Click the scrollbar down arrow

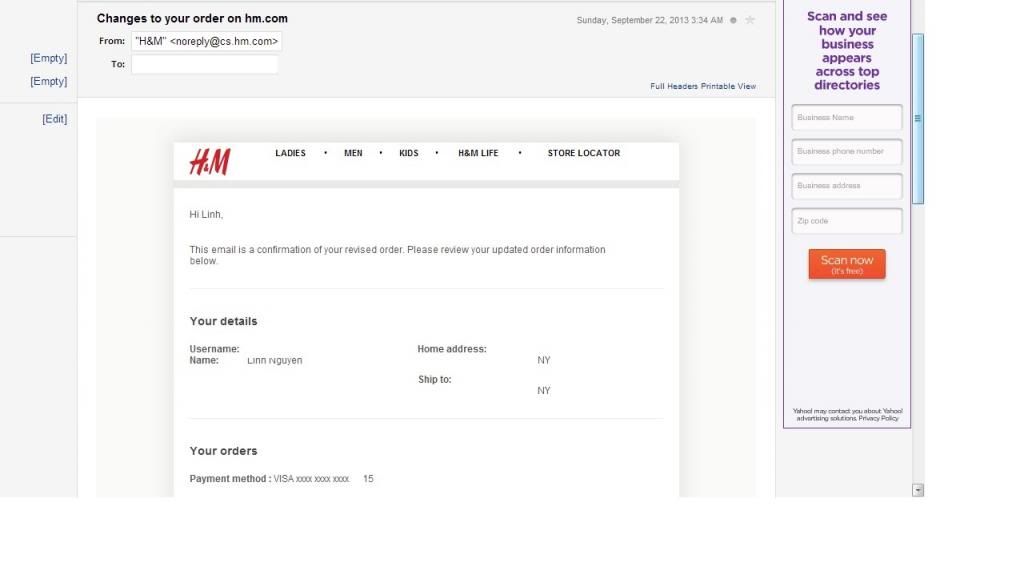point(918,490)
